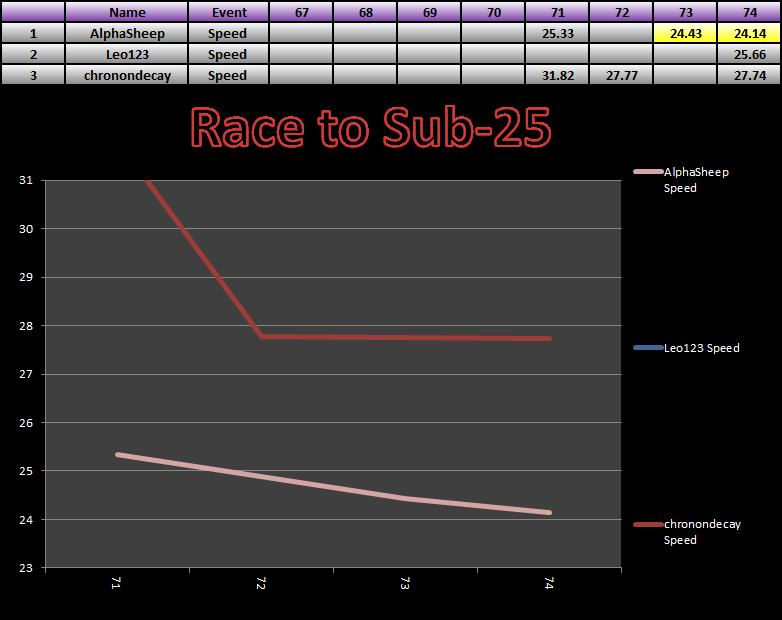Click the column header 69
Screen dimensions: 782x620
point(429,12)
